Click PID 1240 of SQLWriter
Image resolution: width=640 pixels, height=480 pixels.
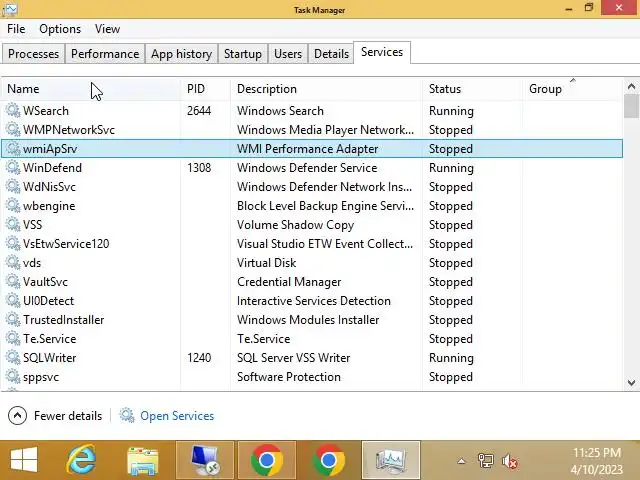pos(199,358)
